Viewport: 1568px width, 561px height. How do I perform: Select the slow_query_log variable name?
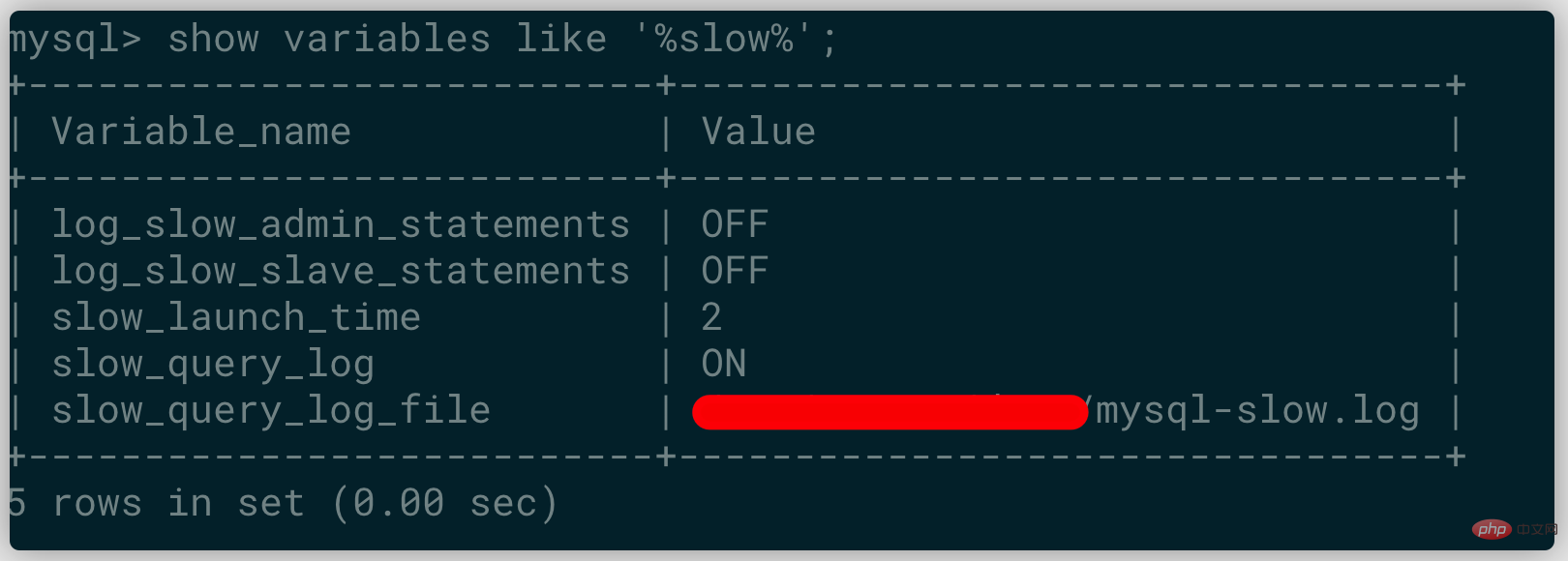(213, 364)
